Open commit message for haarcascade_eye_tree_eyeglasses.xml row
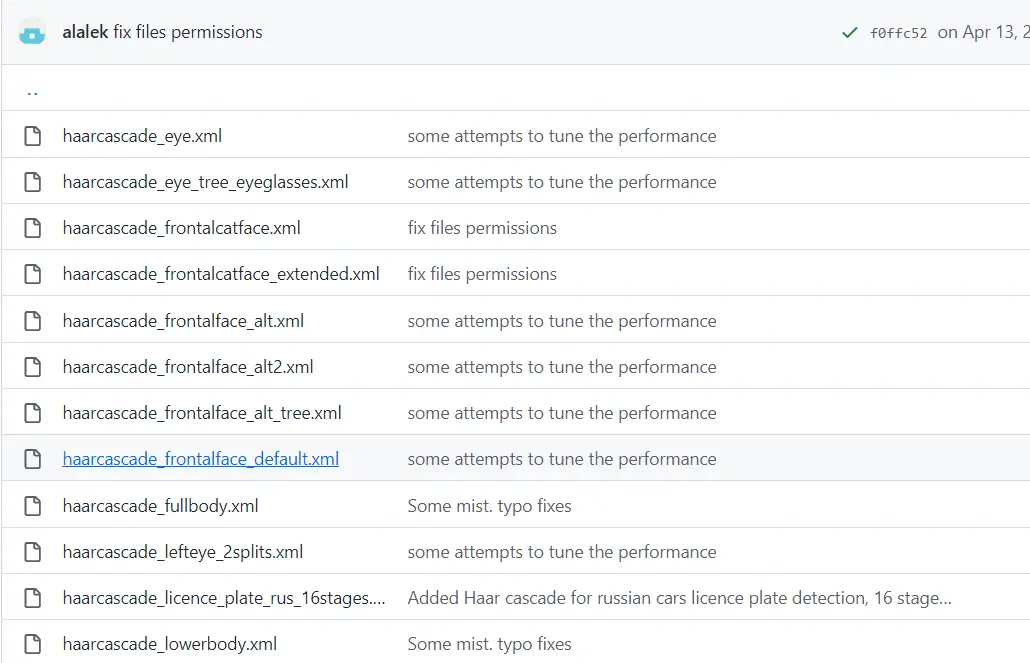The width and height of the screenshot is (1030, 663). click(562, 182)
